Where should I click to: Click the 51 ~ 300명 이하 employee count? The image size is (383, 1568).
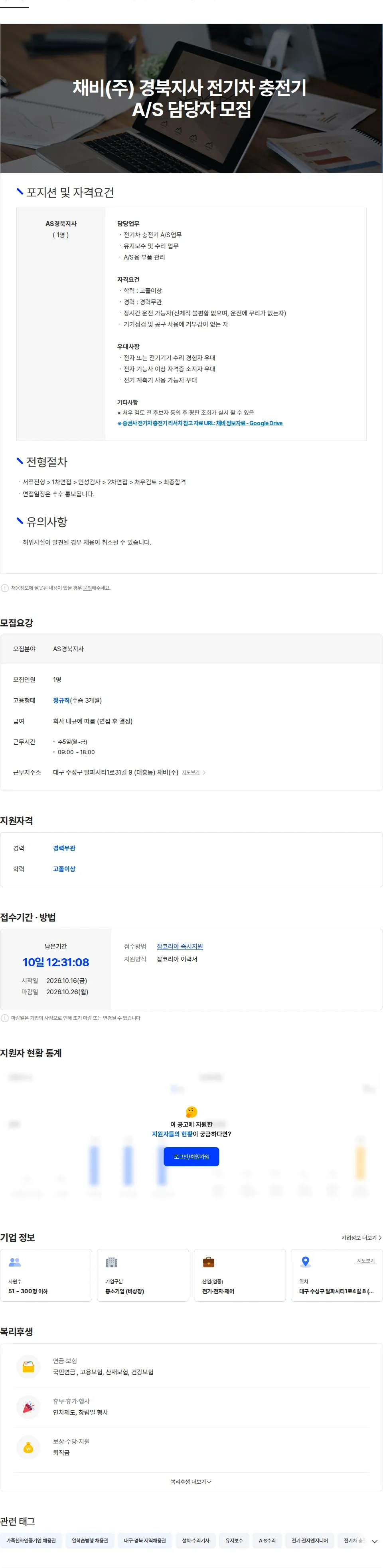pos(28,1291)
